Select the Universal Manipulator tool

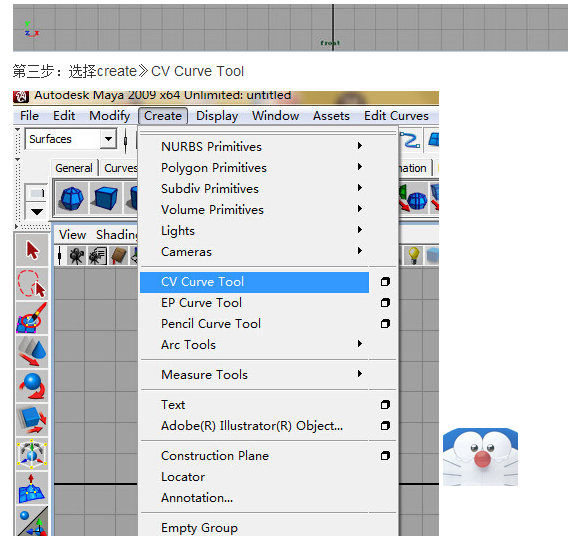click(32, 453)
